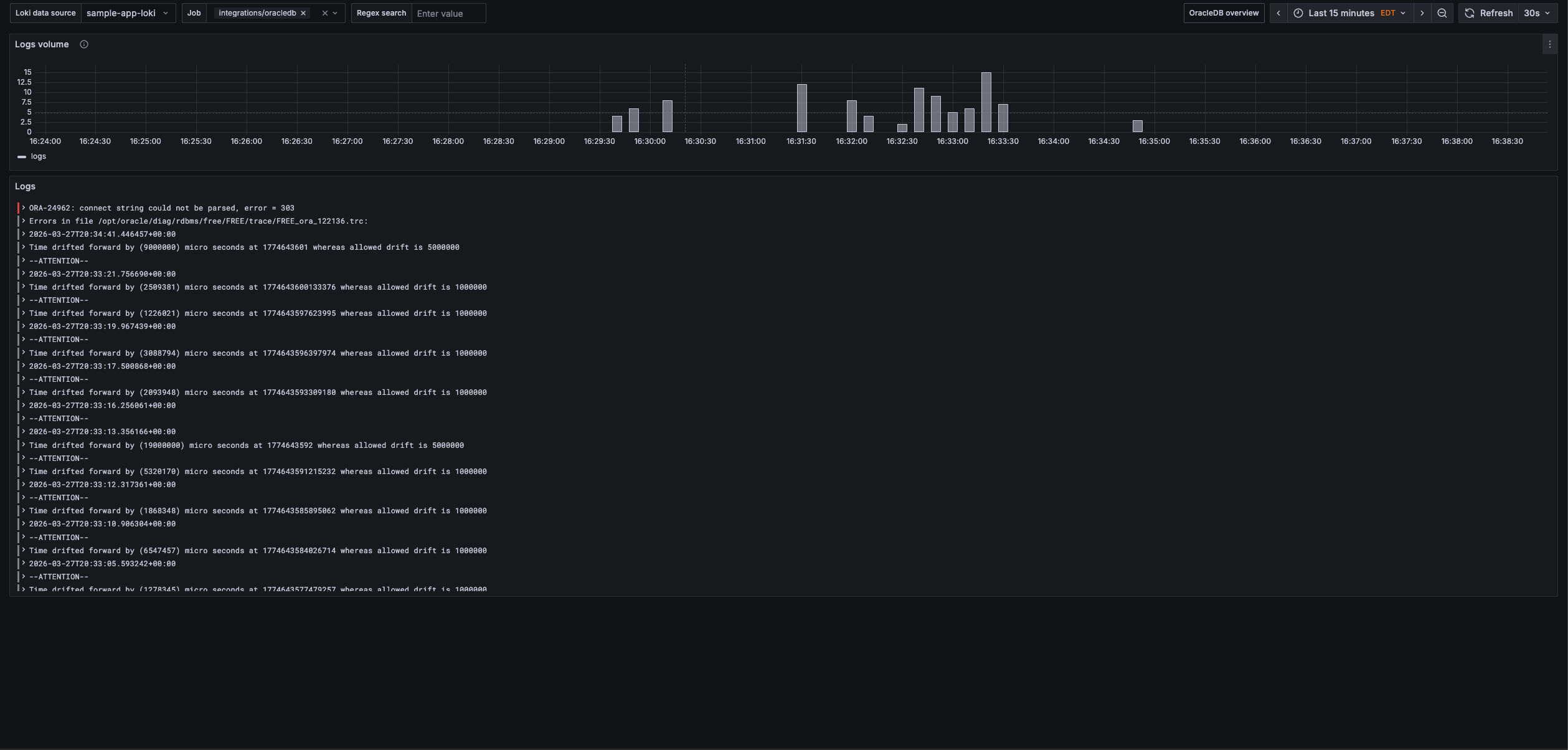Open the sample-app-loki data source dropdown

pyautogui.click(x=128, y=13)
